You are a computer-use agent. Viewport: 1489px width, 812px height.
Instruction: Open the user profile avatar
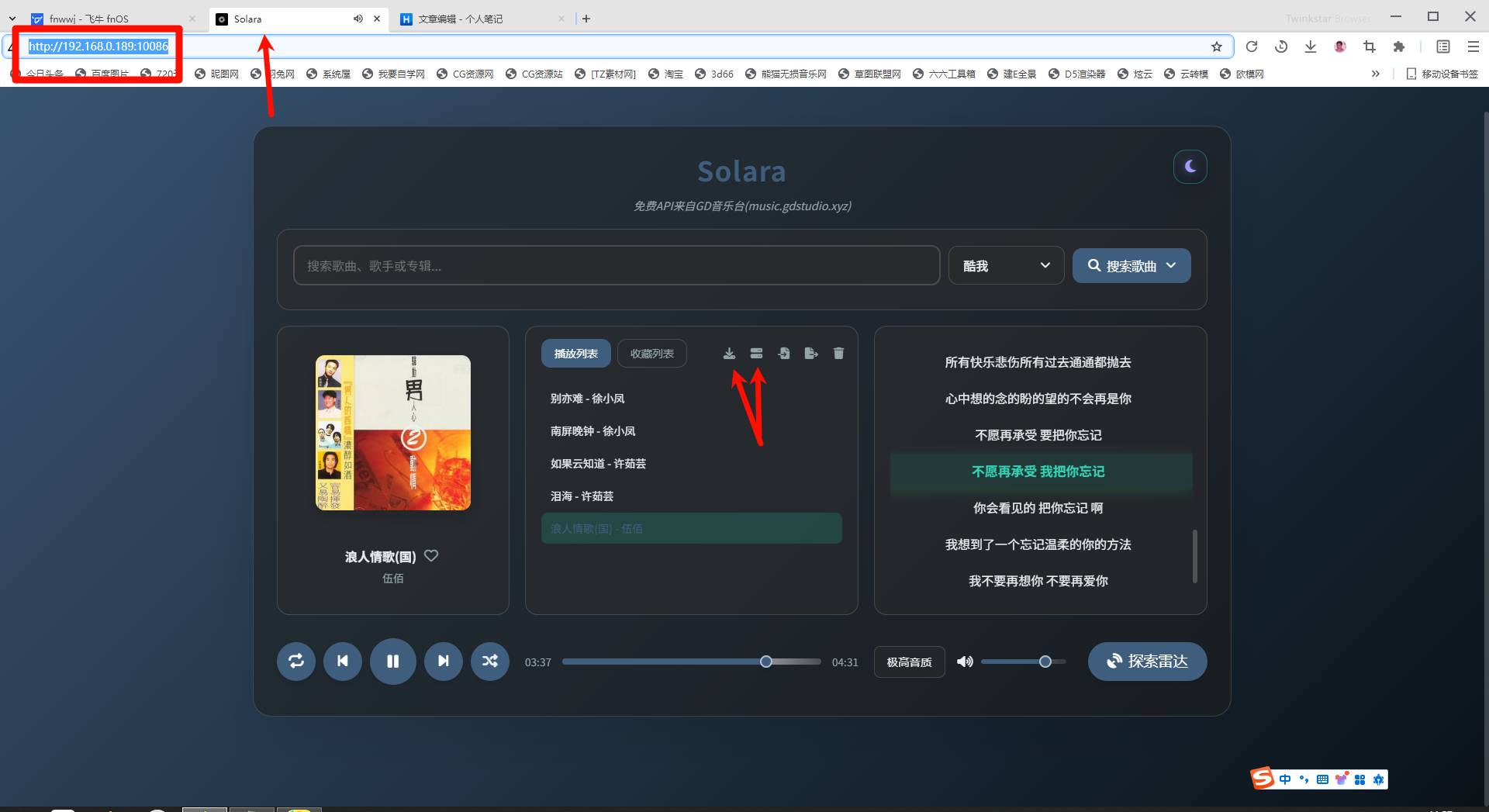click(x=1340, y=47)
